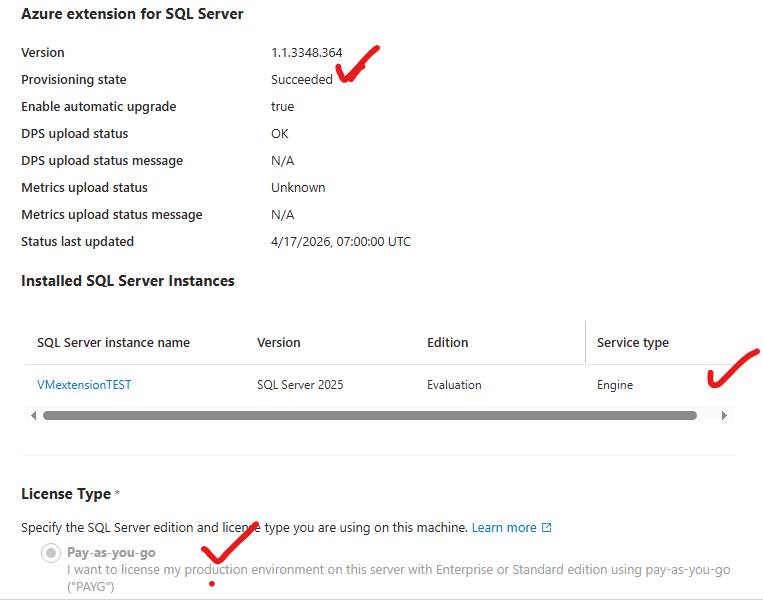The width and height of the screenshot is (763, 610).
Task: Click the Installed SQL Server Instances heading
Action: 128,281
